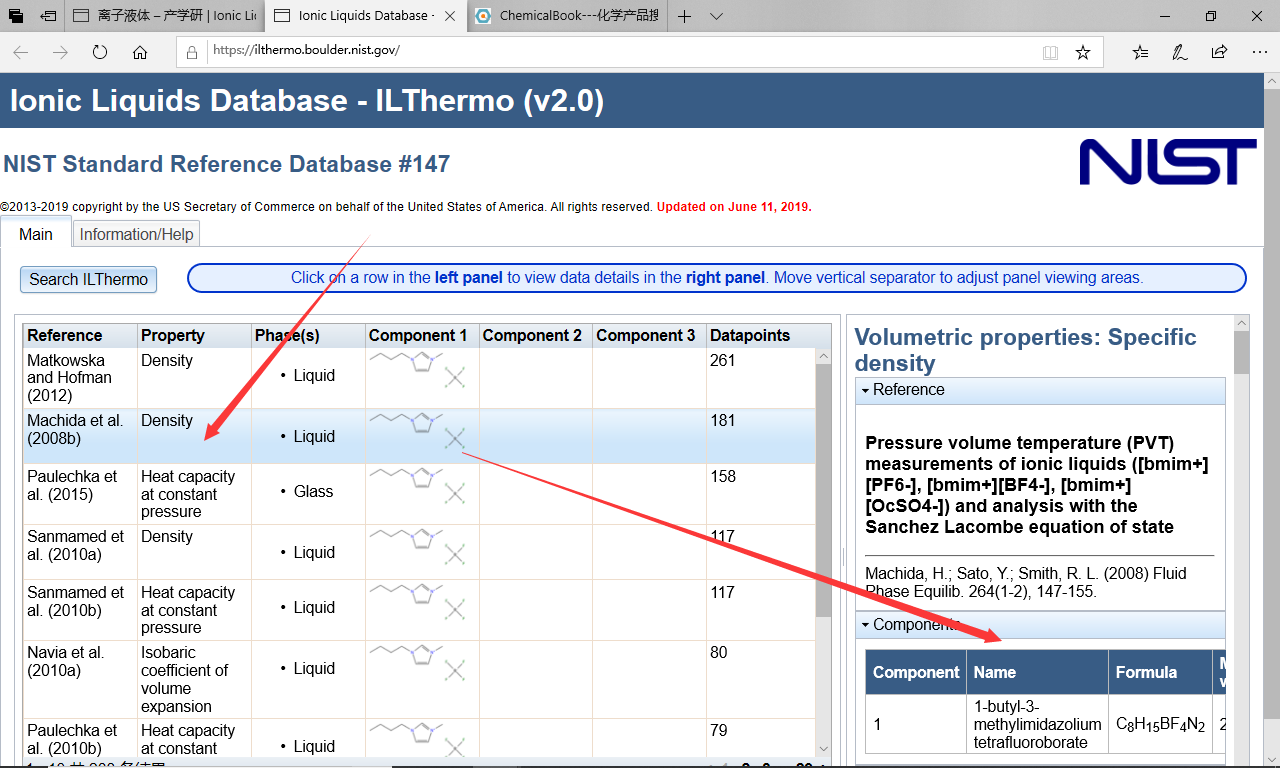Click the tabs you've set aside icon

pos(16,16)
